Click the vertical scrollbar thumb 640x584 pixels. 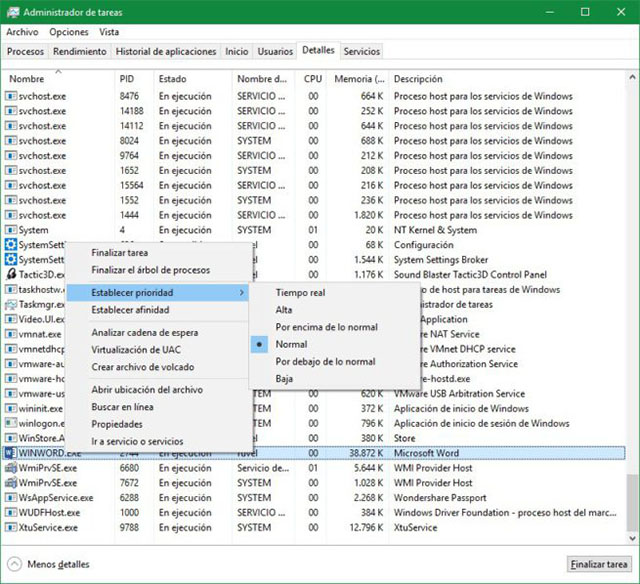632,503
